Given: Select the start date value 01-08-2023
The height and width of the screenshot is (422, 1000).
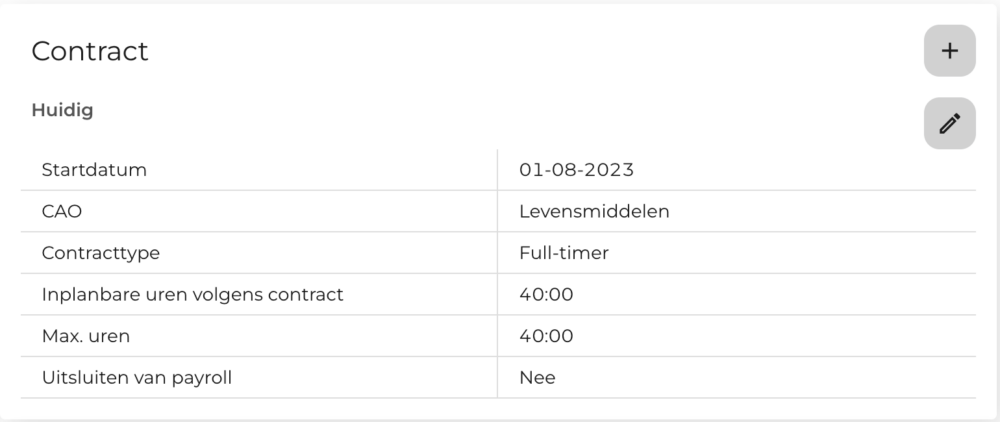Looking at the screenshot, I should (x=576, y=170).
